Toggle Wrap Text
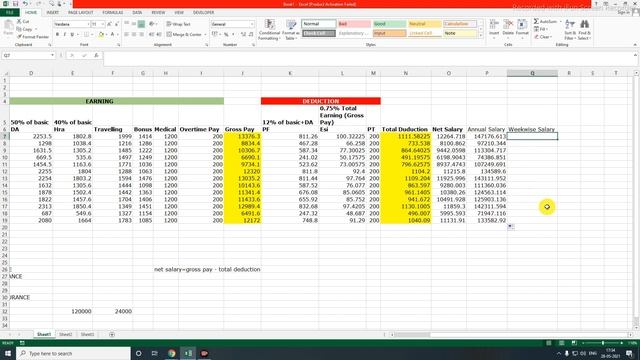The image size is (640, 360). click(178, 24)
